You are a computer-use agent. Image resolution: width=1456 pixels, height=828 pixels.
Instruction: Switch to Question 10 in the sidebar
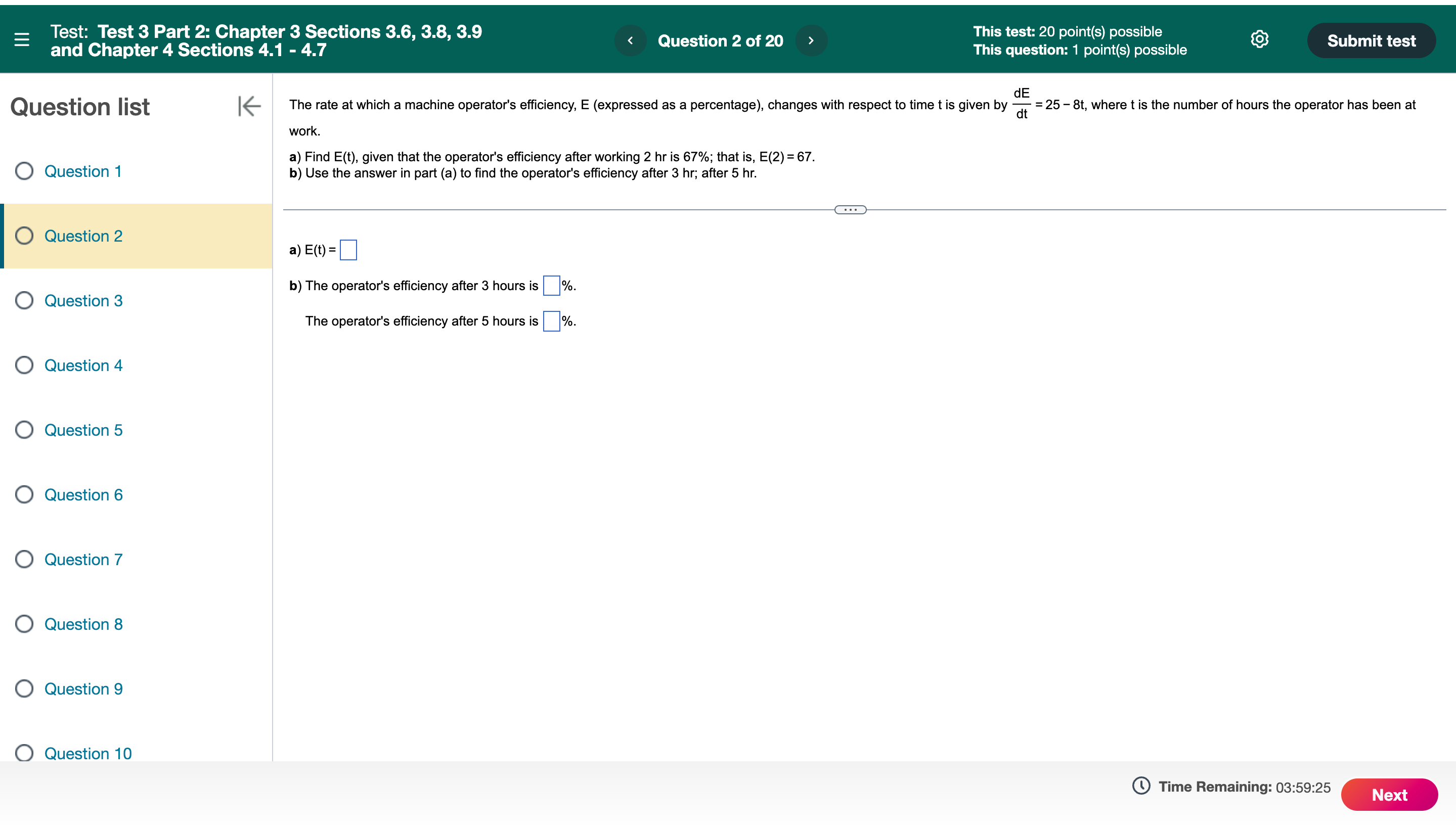[87, 753]
